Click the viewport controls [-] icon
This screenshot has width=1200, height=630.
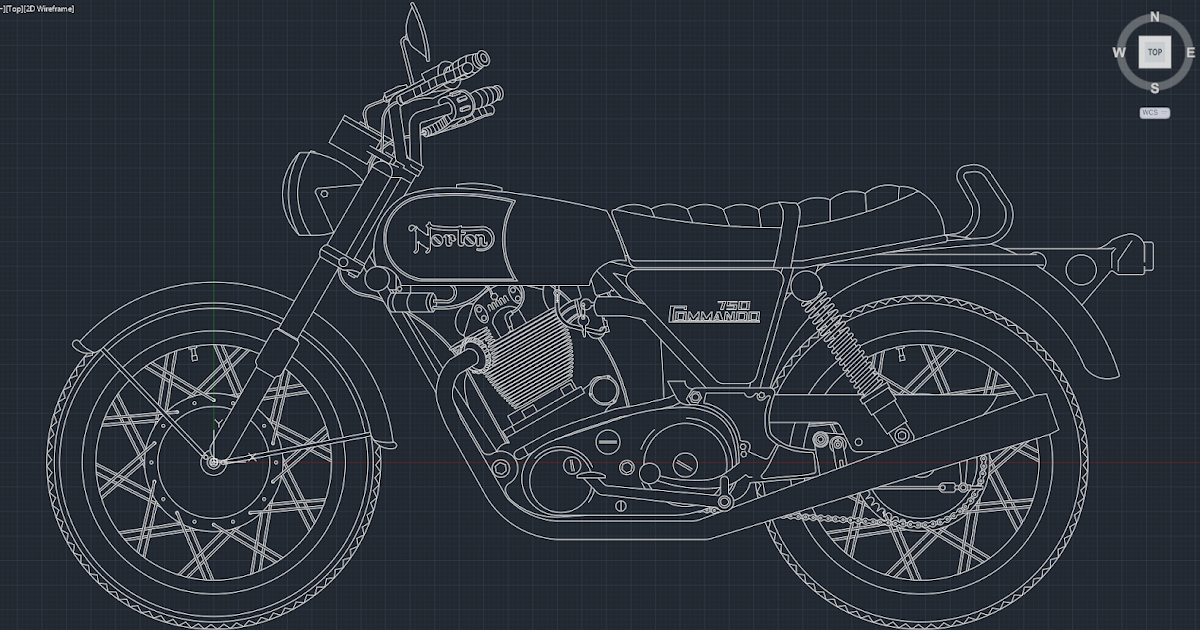2,8
